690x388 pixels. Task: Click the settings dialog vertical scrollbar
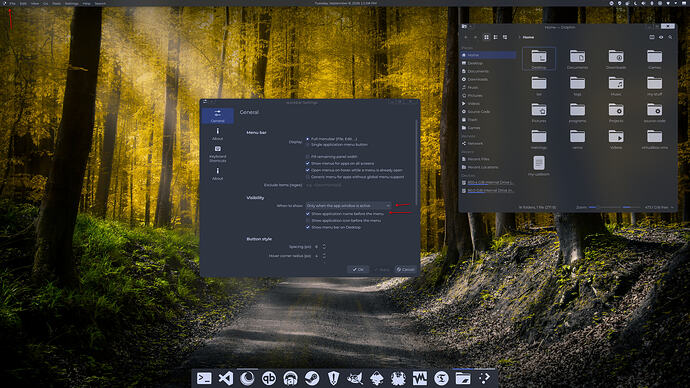(416, 161)
